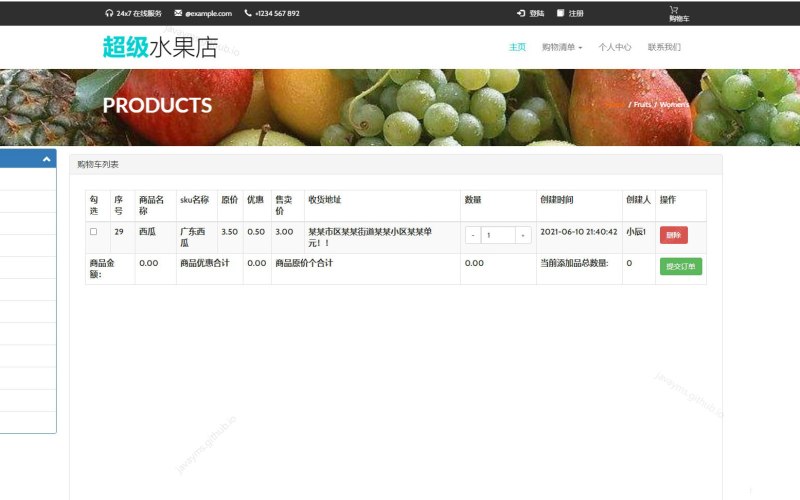Open the 联系我们 menu item

click(664, 47)
